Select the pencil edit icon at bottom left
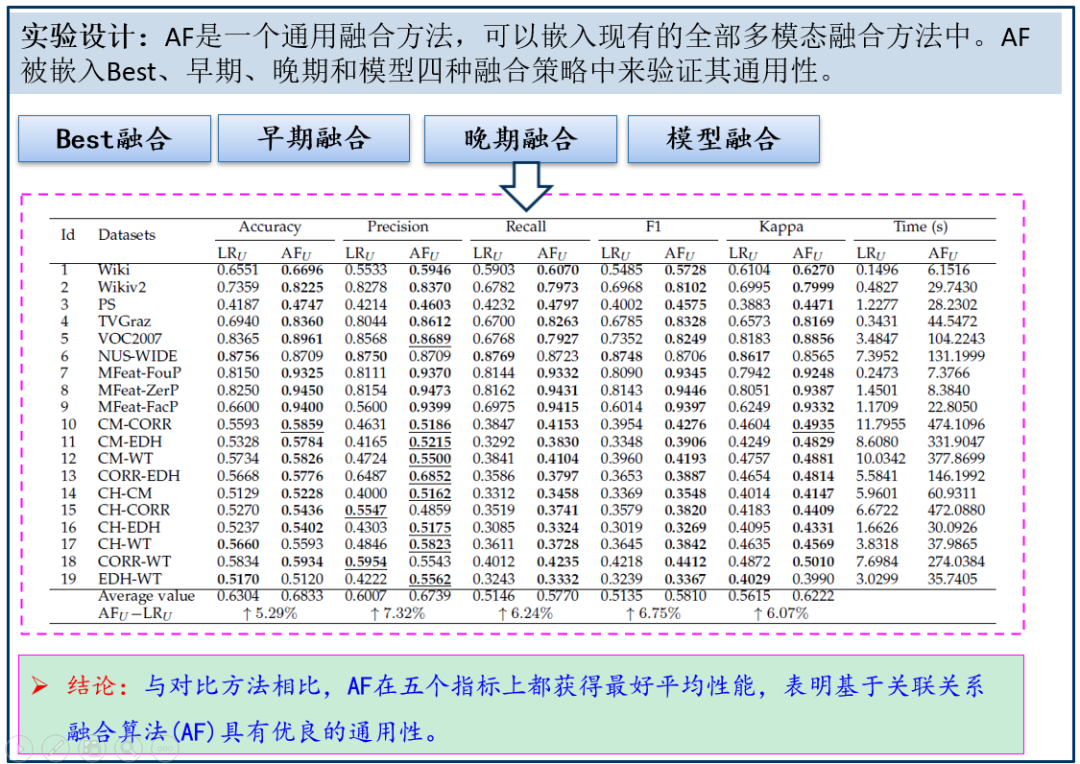 tap(55, 748)
